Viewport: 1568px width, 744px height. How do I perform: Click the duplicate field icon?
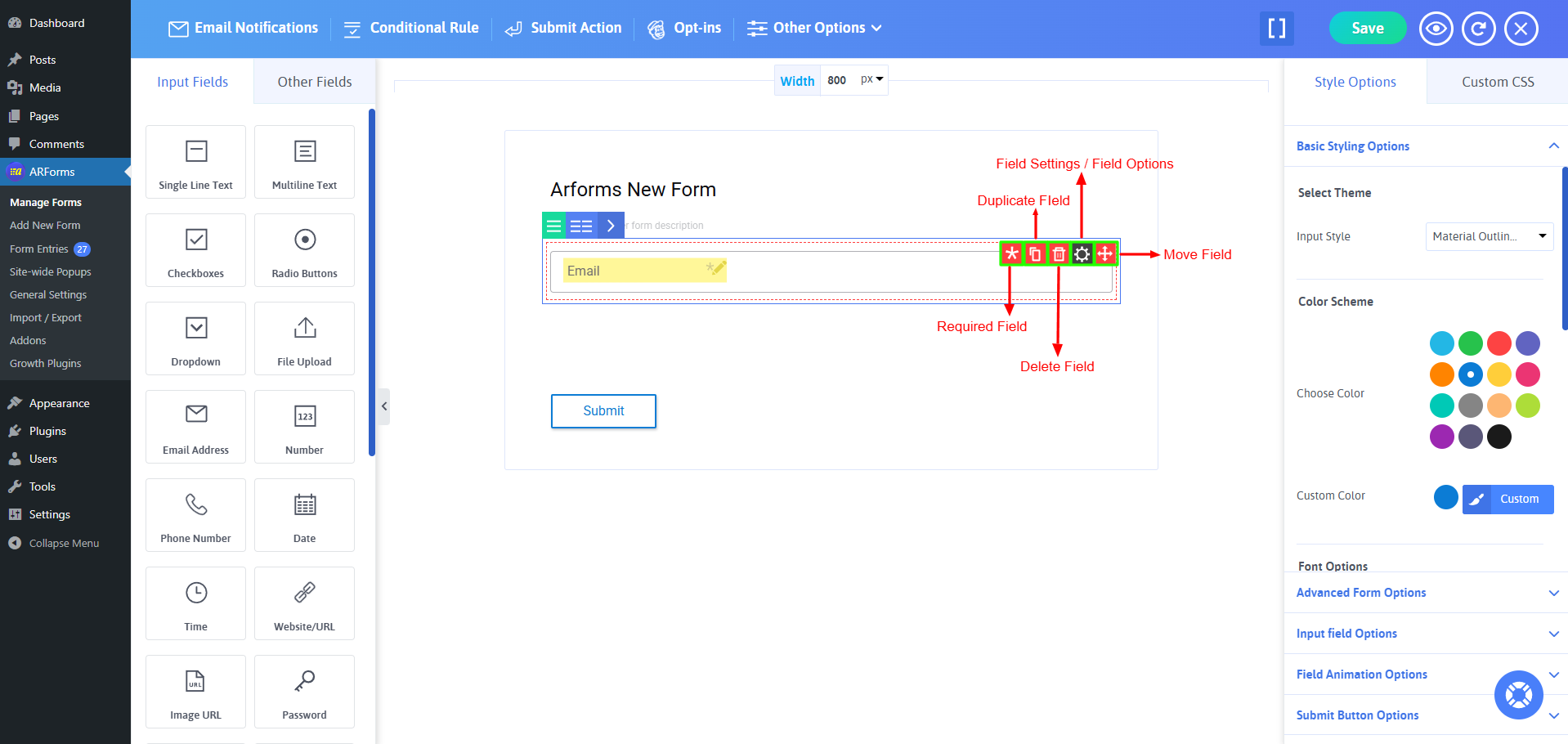[x=1035, y=254]
